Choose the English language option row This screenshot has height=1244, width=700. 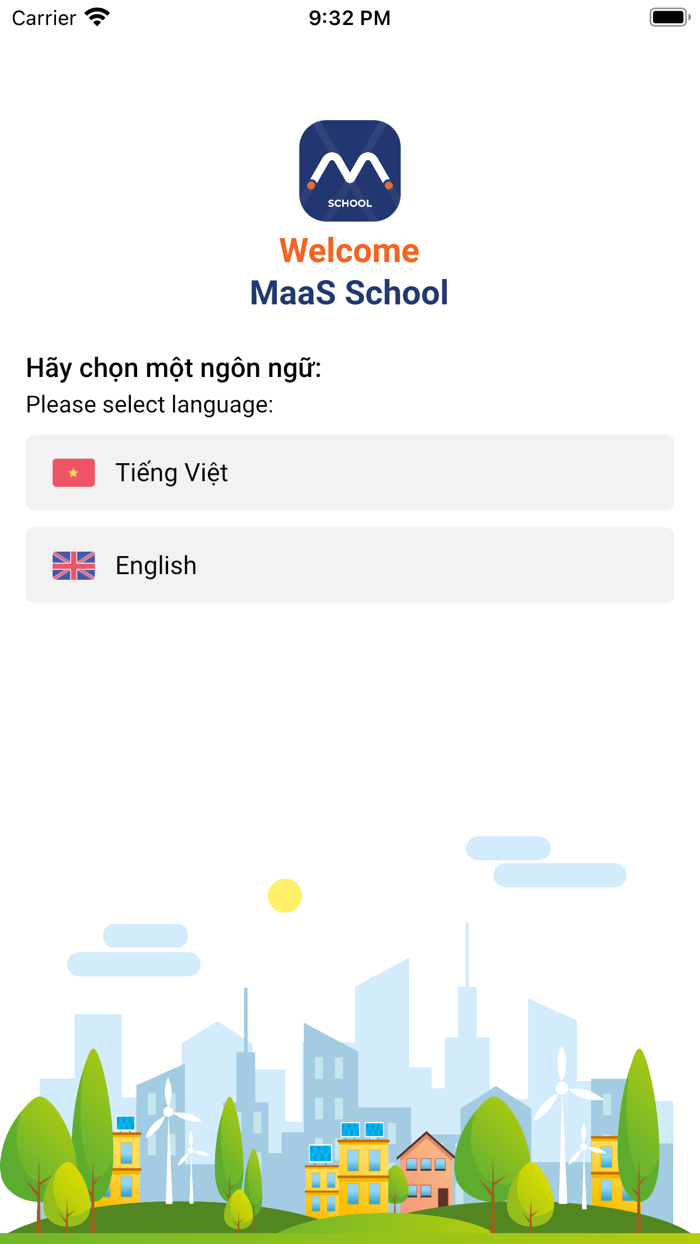(350, 565)
